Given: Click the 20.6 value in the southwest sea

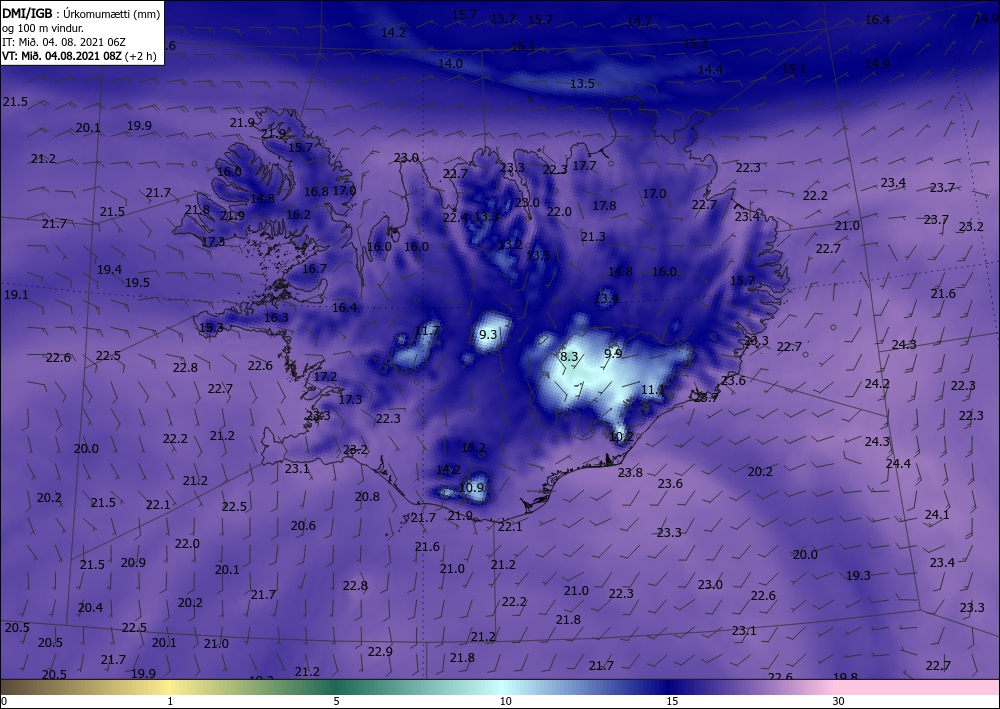Looking at the screenshot, I should click(x=303, y=525).
